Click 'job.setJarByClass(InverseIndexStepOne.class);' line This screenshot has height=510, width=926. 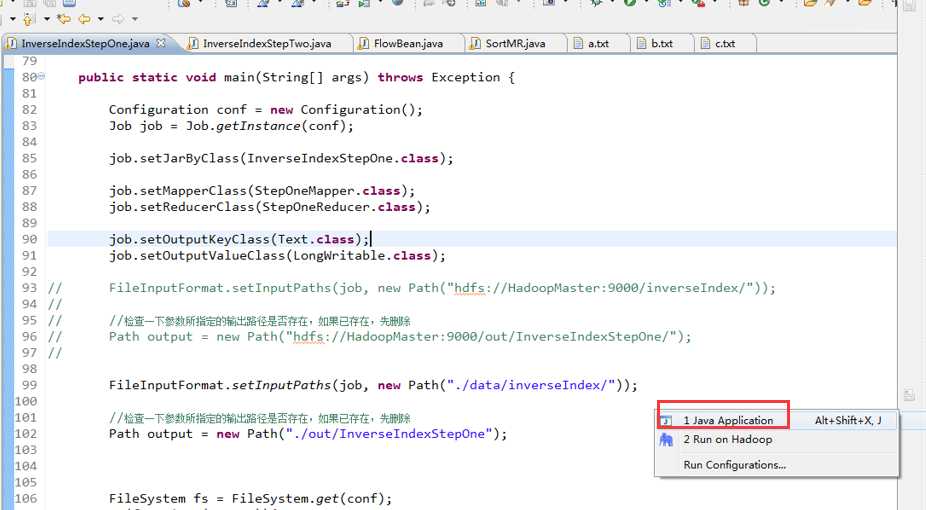(281, 158)
